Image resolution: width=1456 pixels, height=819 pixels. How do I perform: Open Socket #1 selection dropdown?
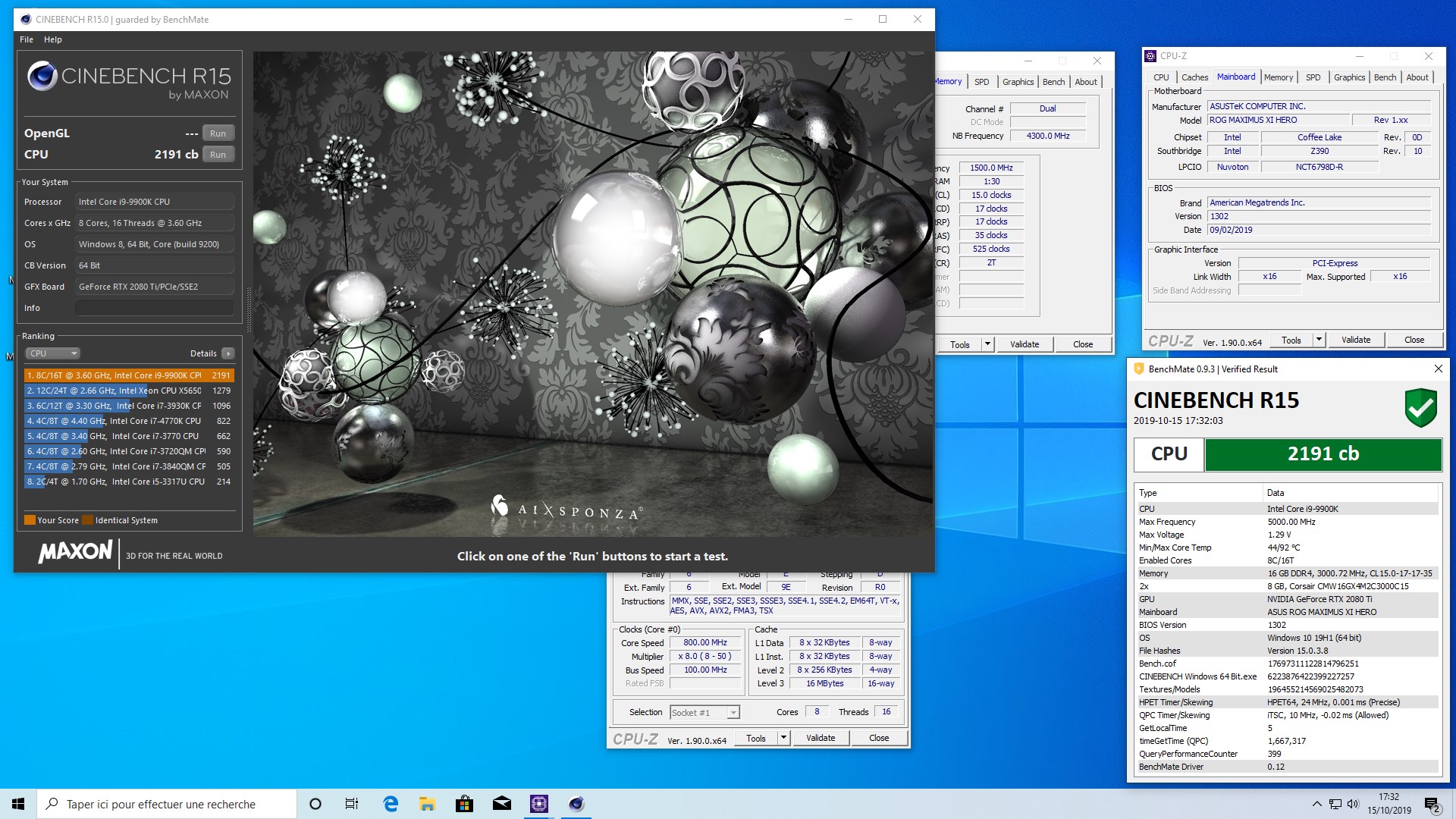(704, 713)
